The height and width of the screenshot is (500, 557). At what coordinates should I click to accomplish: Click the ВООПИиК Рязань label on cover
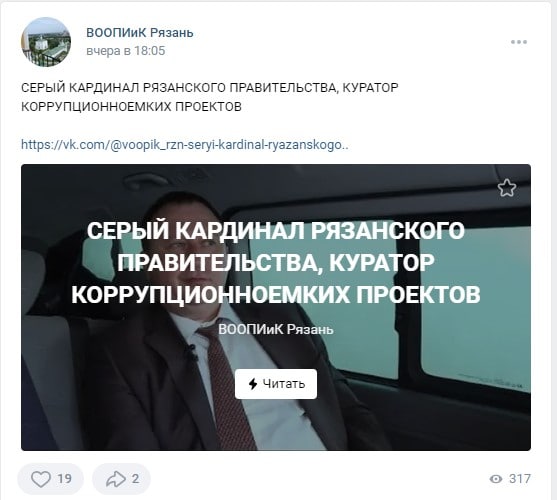click(276, 329)
